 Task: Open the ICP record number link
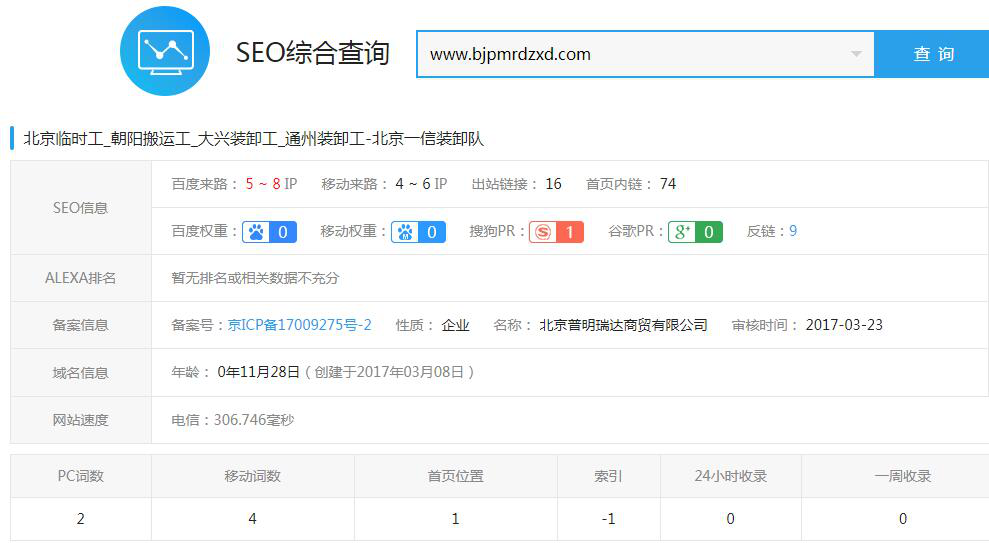point(299,325)
